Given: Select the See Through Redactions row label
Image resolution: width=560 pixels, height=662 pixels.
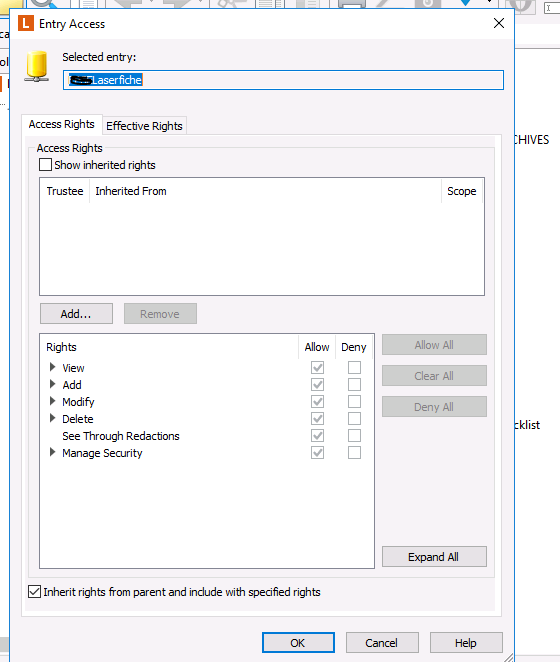Looking at the screenshot, I should (121, 436).
